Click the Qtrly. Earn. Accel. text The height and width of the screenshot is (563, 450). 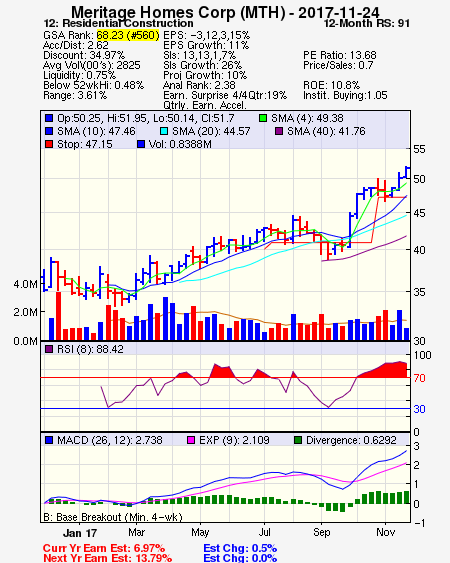[205, 105]
